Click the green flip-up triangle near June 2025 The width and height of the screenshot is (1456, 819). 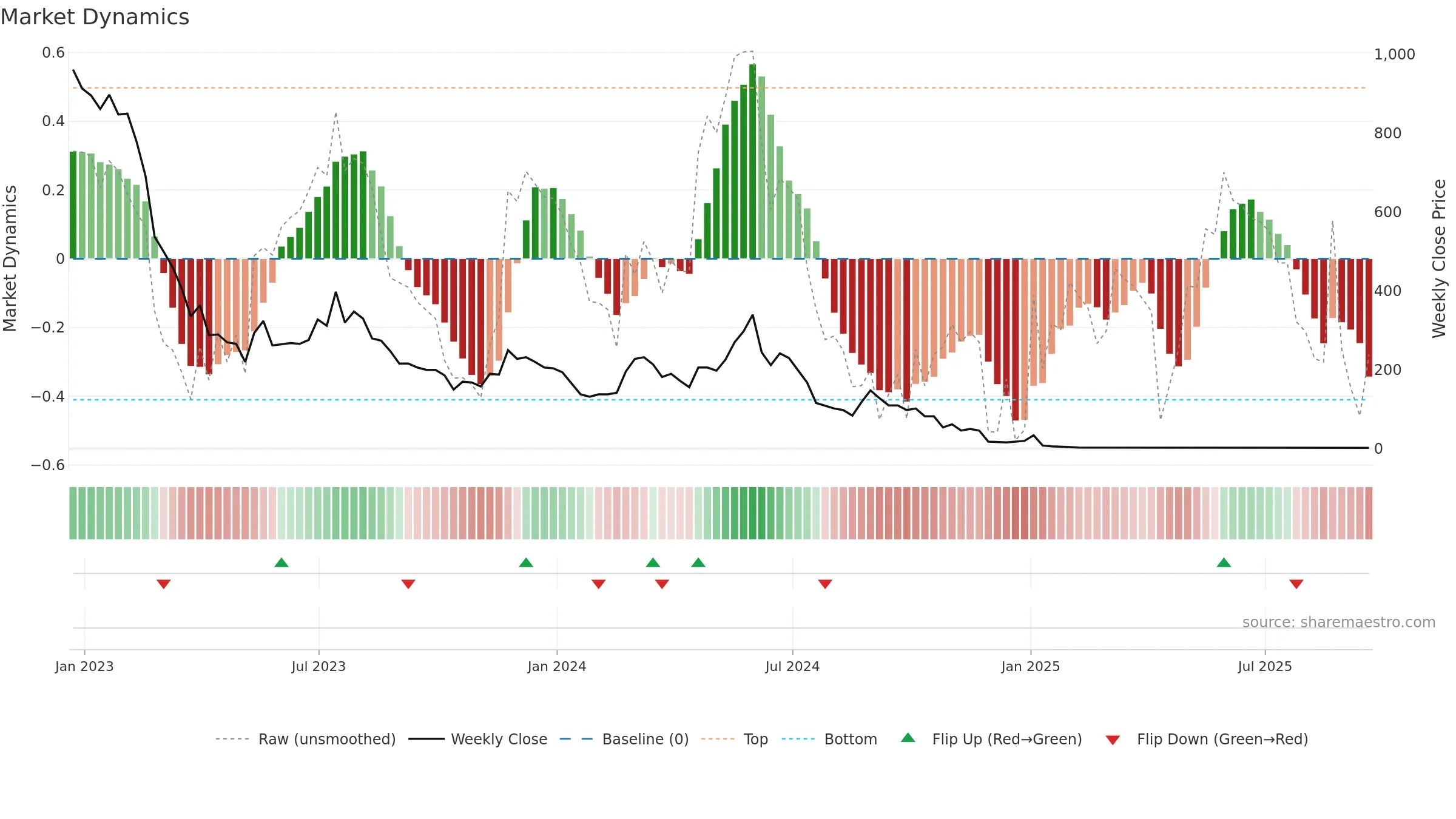point(1224,562)
